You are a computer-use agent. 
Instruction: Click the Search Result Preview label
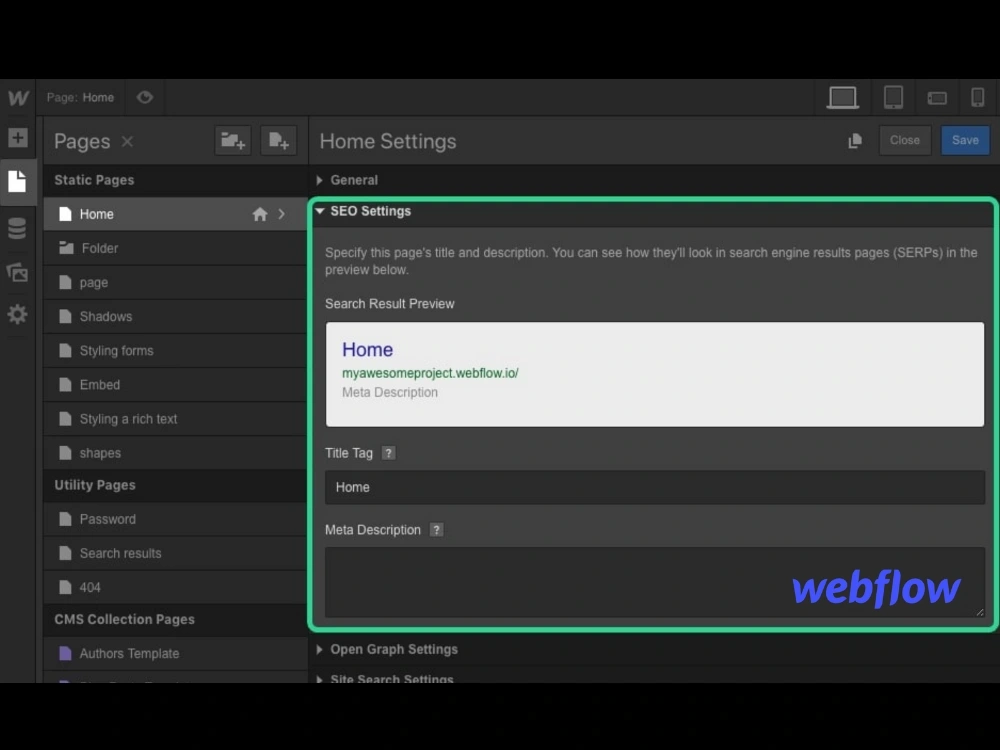[390, 304]
